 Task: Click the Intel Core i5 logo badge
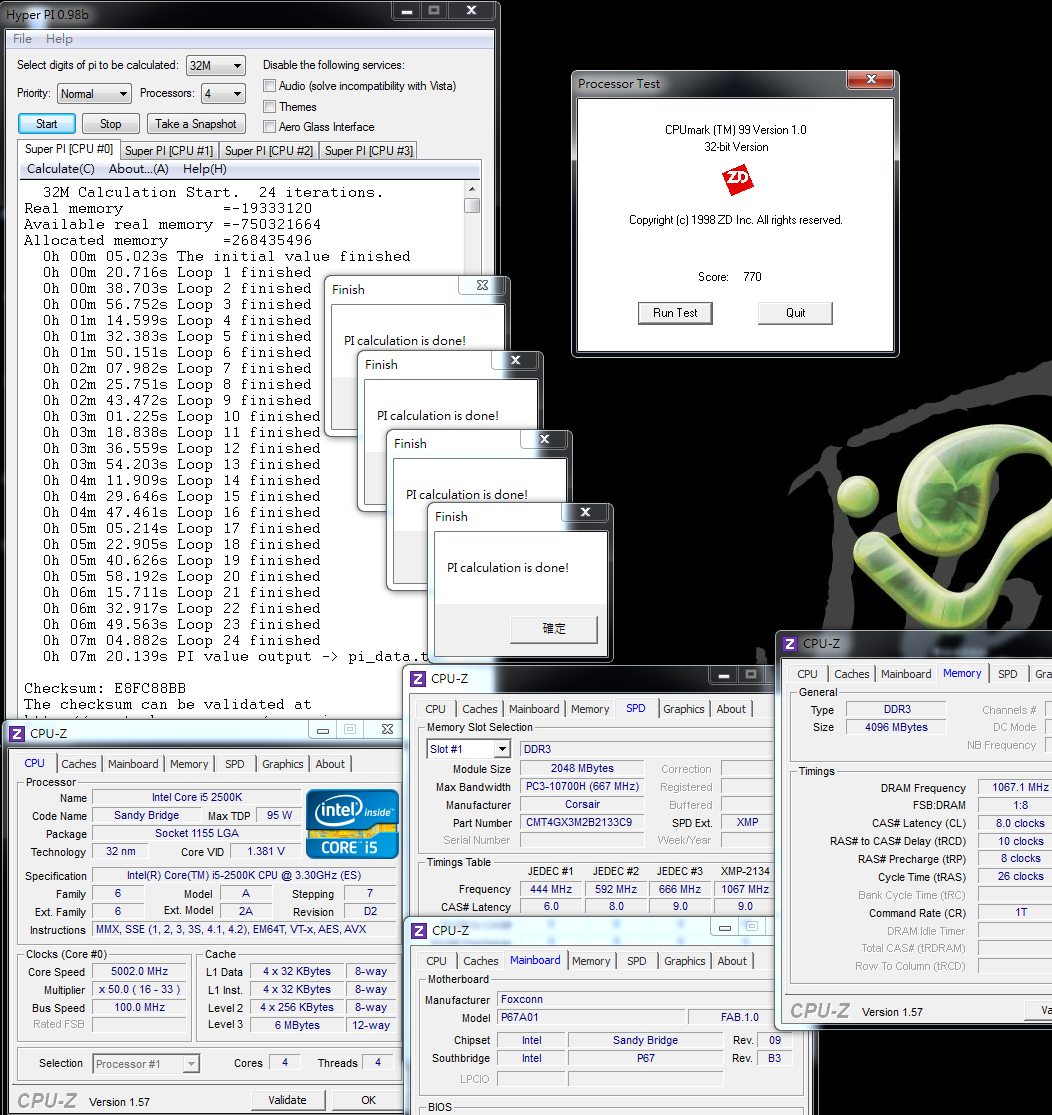352,823
